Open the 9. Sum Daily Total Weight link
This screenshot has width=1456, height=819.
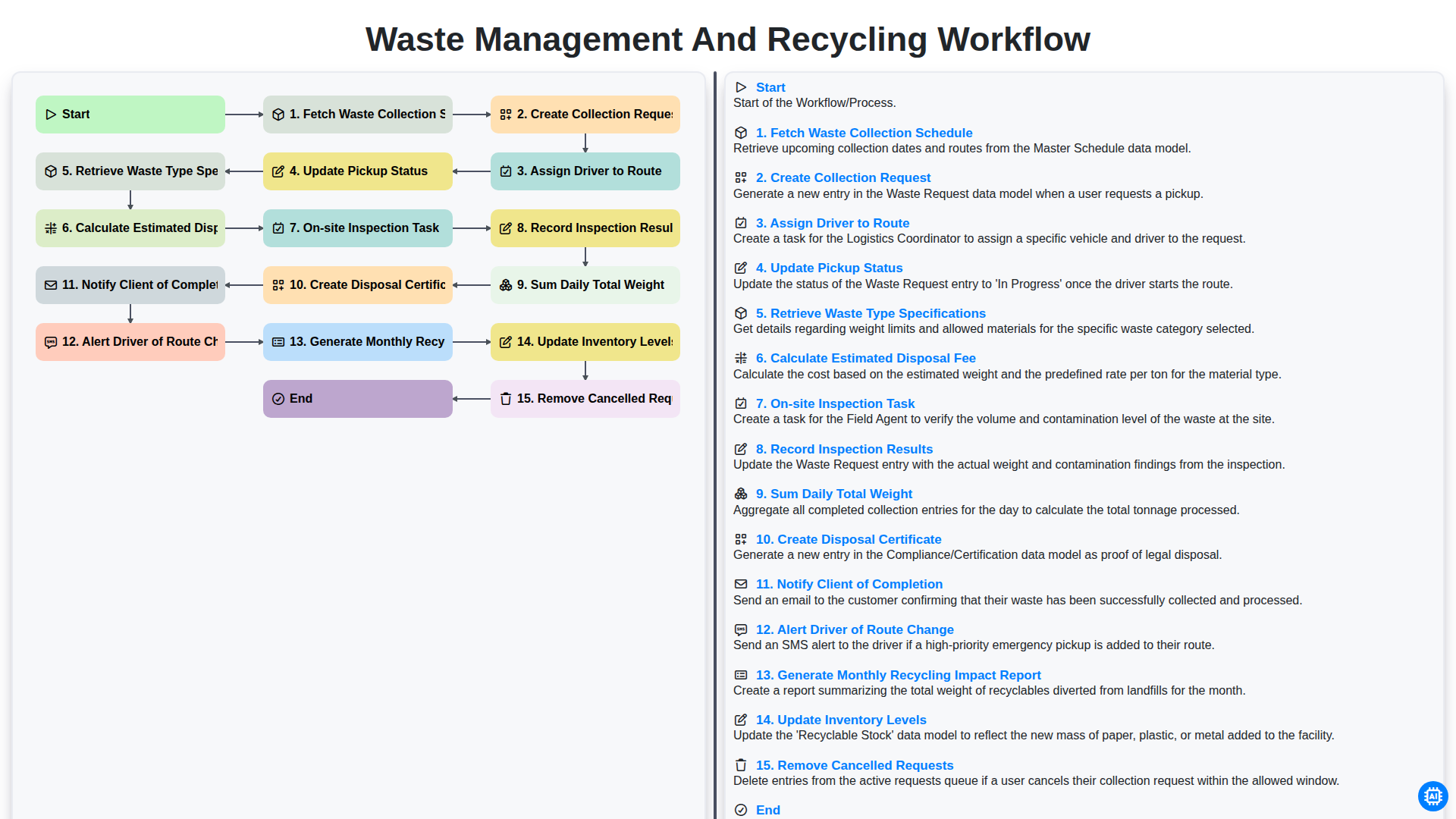coord(834,494)
